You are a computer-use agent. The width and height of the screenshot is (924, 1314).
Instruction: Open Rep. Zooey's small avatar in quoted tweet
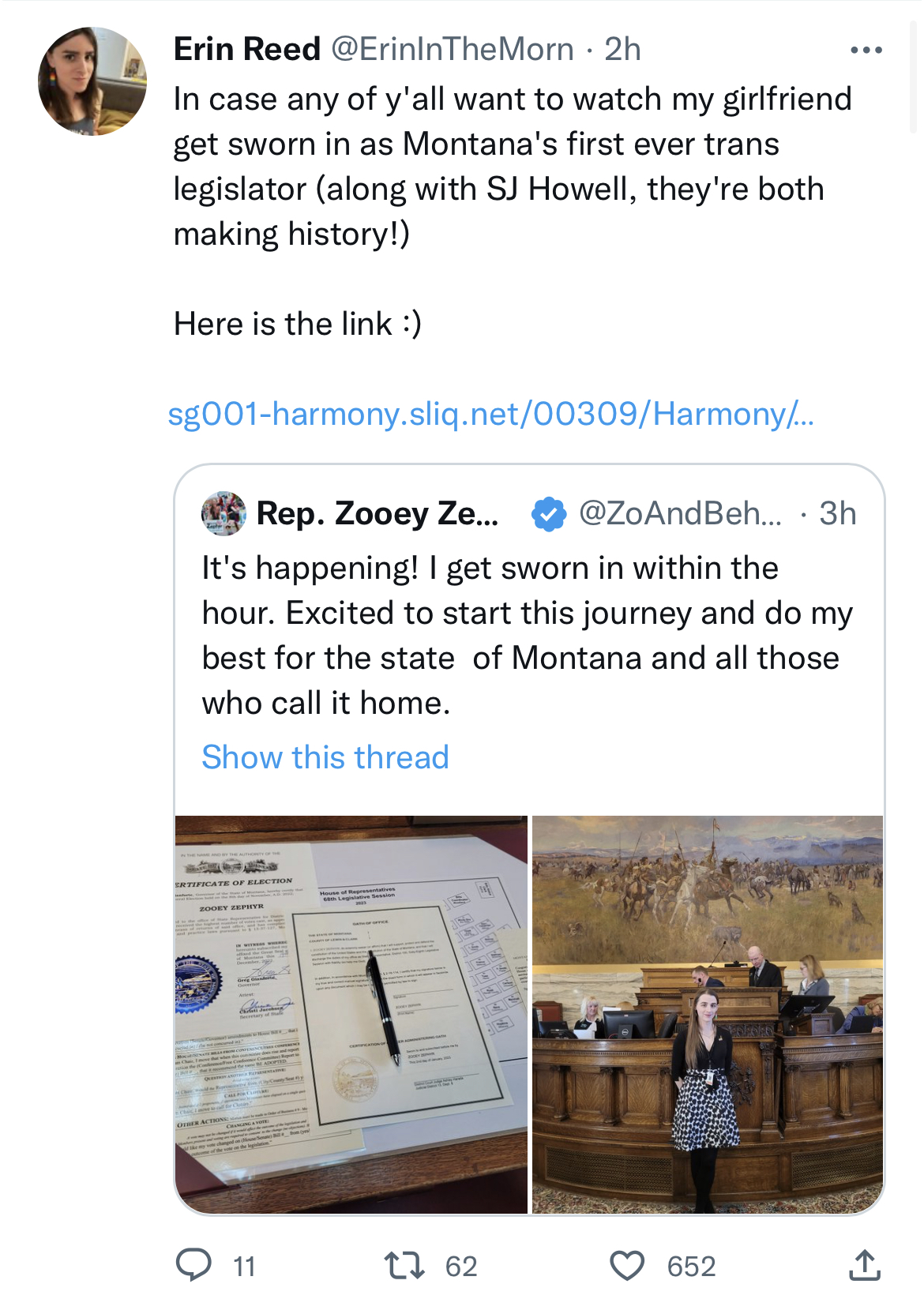tap(223, 513)
